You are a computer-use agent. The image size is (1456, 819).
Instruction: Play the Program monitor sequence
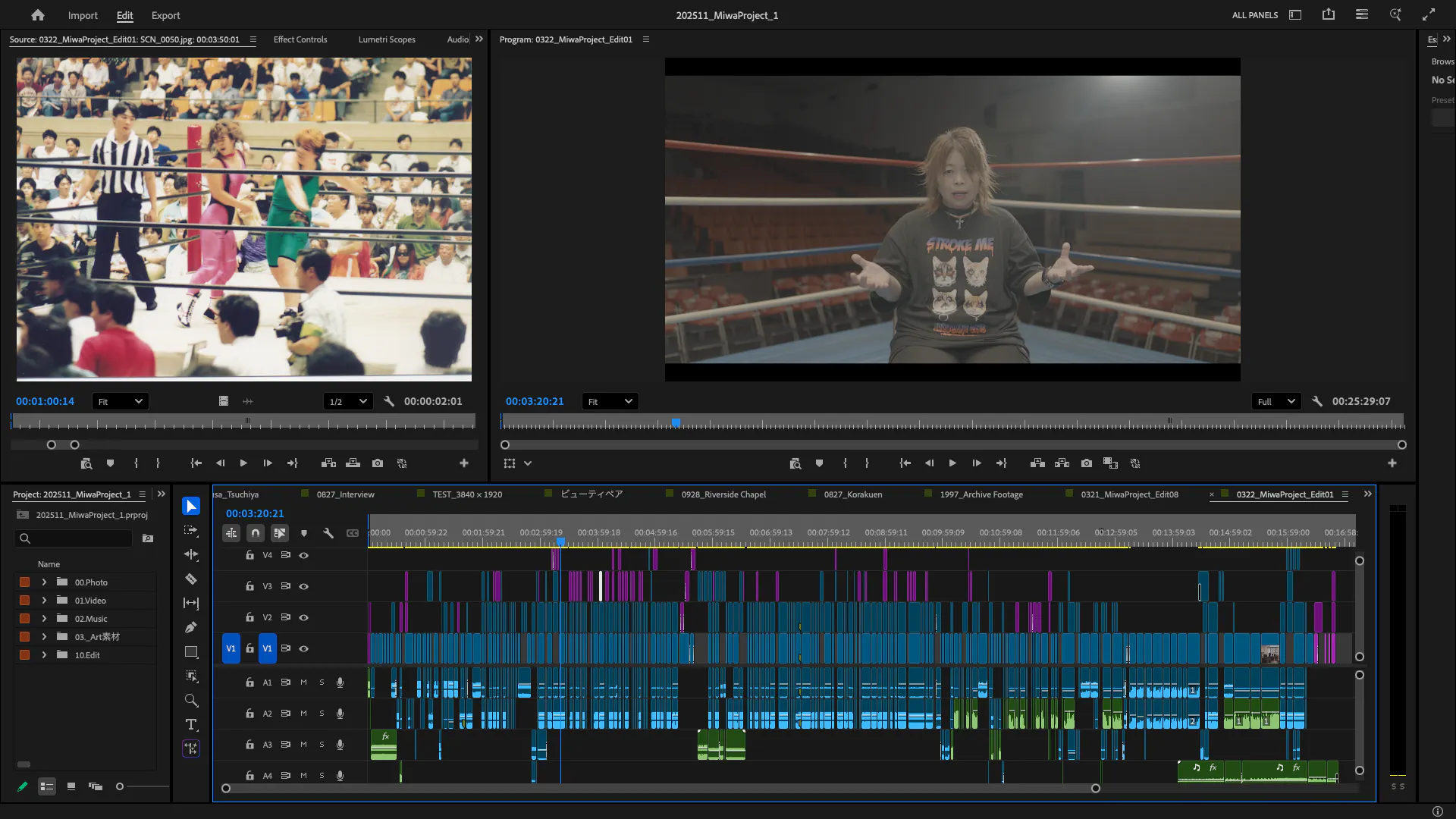(x=952, y=463)
